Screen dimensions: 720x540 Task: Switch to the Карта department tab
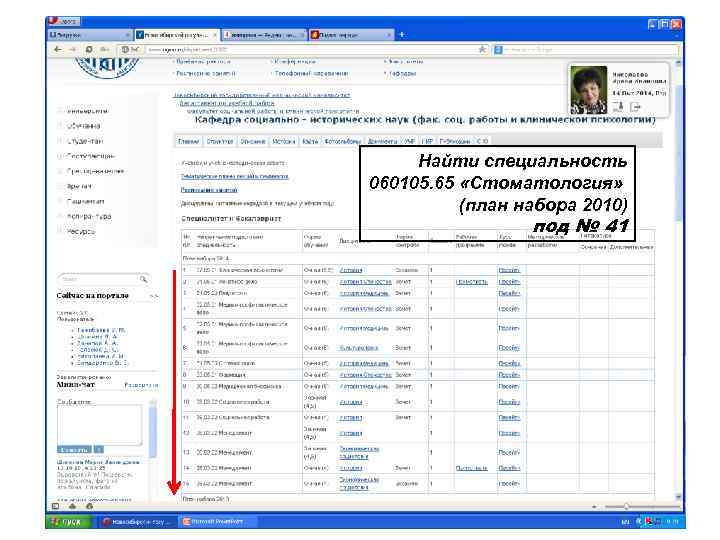point(310,141)
